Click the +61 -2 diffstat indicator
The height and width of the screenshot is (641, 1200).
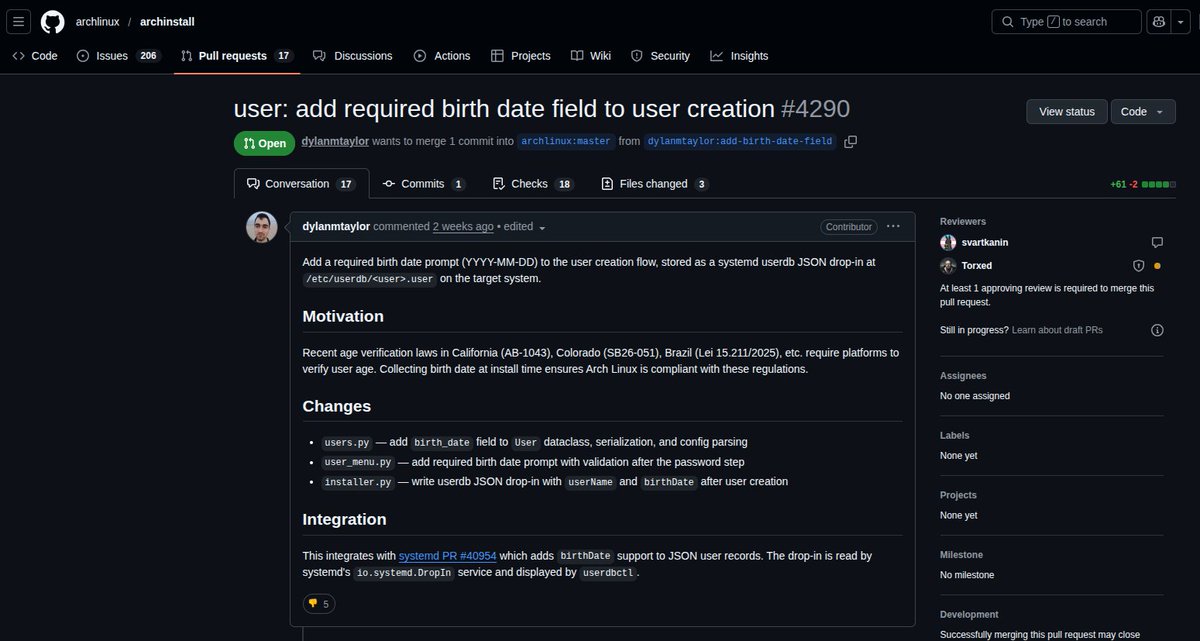[1143, 185]
